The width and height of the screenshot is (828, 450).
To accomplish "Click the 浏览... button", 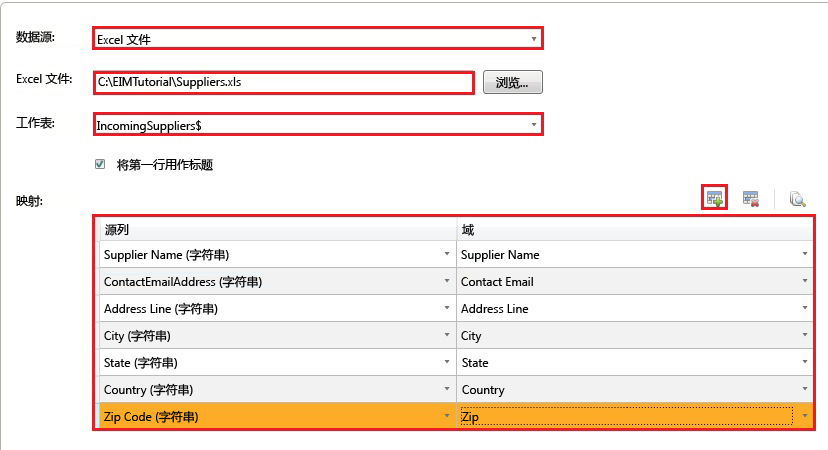I will click(x=512, y=82).
